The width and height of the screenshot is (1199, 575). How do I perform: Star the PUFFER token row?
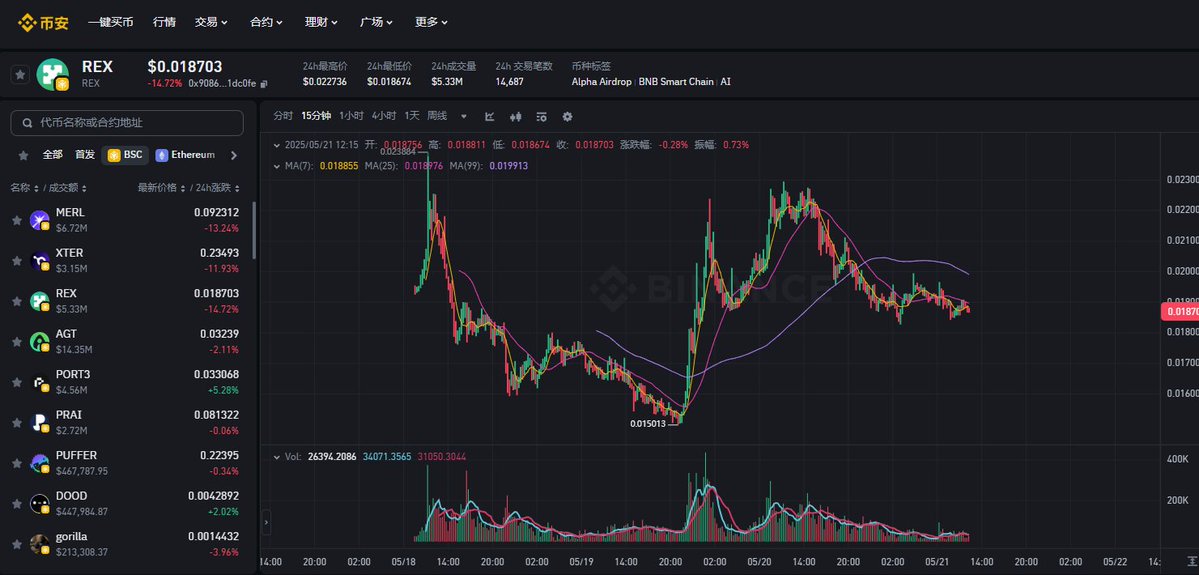click(x=17, y=463)
